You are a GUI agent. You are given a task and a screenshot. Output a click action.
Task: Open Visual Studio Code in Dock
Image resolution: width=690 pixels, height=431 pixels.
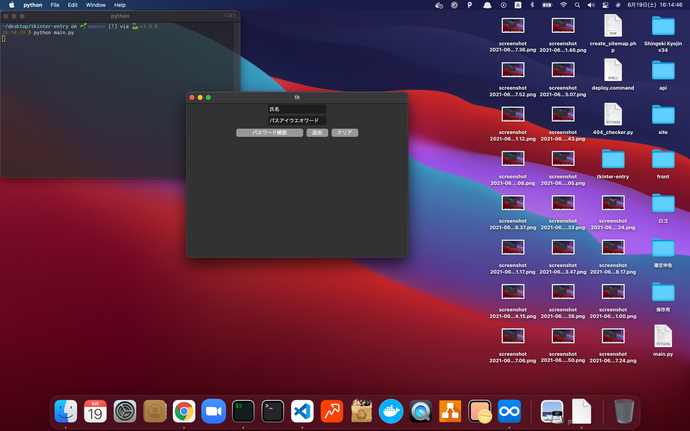coord(302,411)
